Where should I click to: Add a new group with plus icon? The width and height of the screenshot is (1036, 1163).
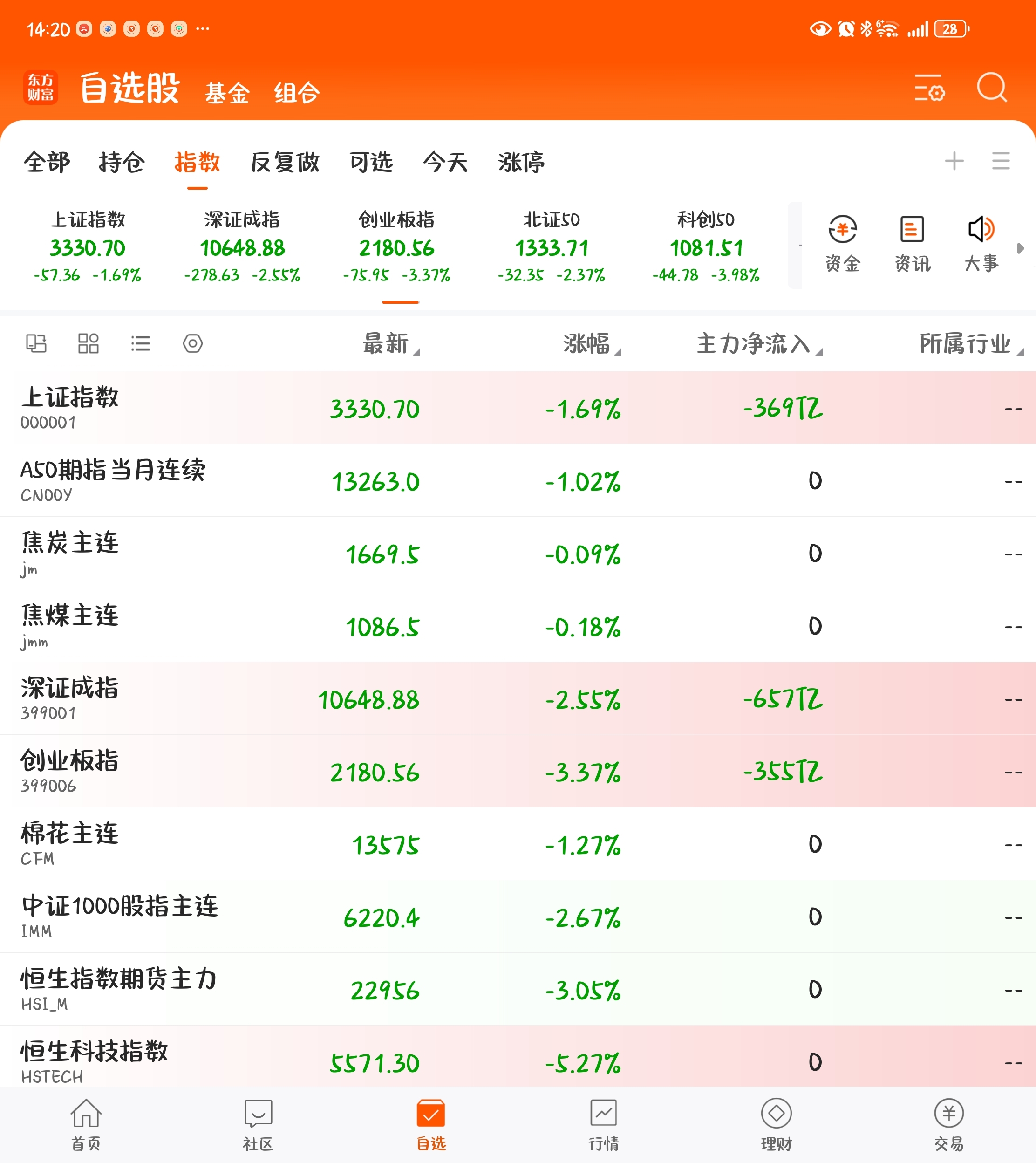[x=954, y=161]
